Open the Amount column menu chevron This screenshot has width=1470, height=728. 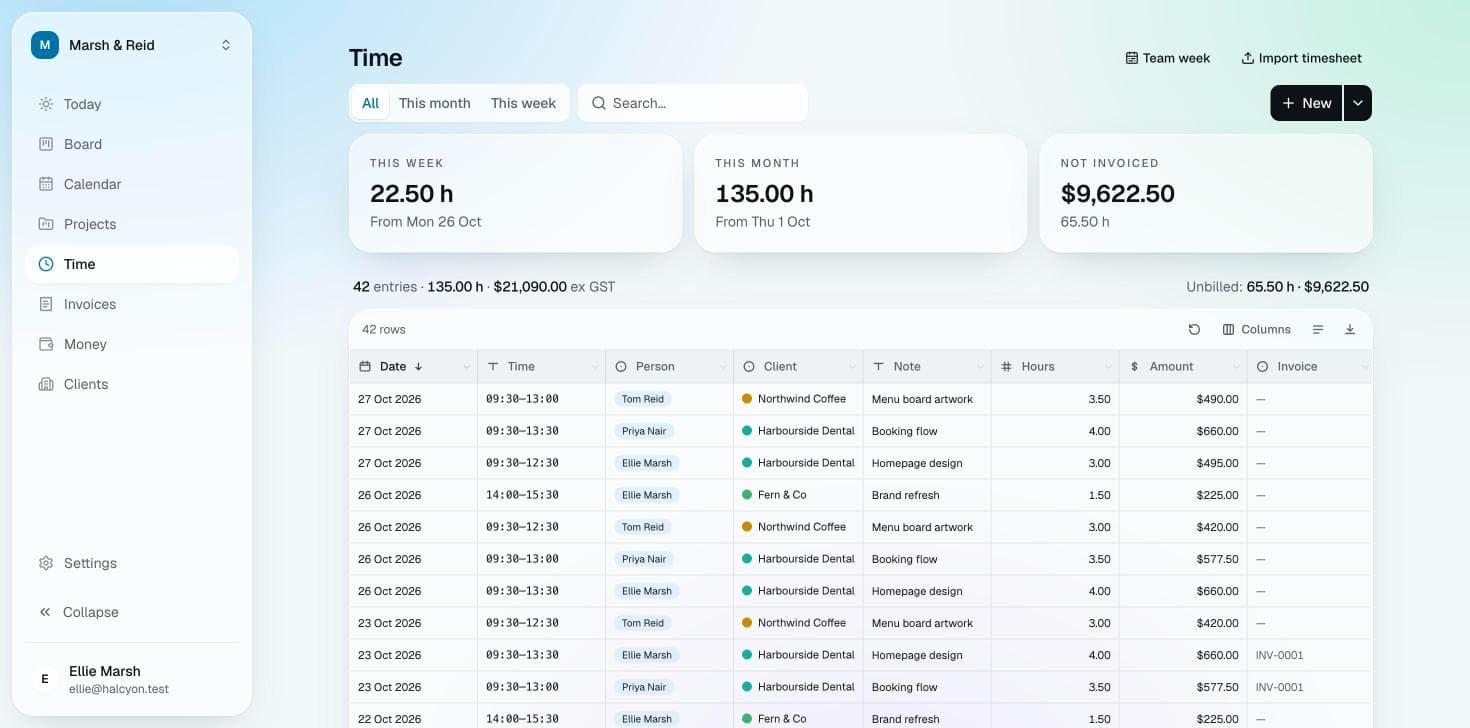(1236, 367)
